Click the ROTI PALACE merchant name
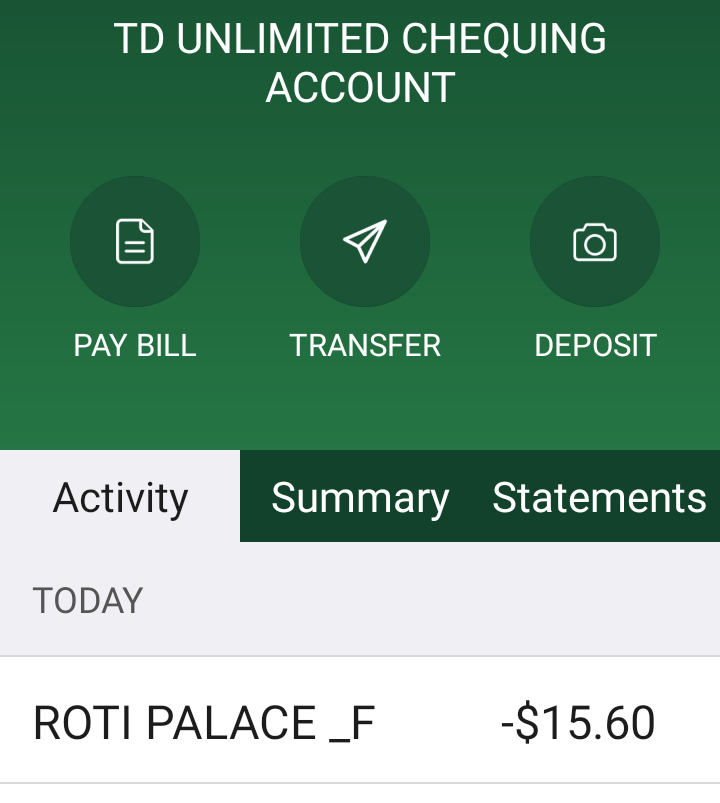 [x=175, y=723]
